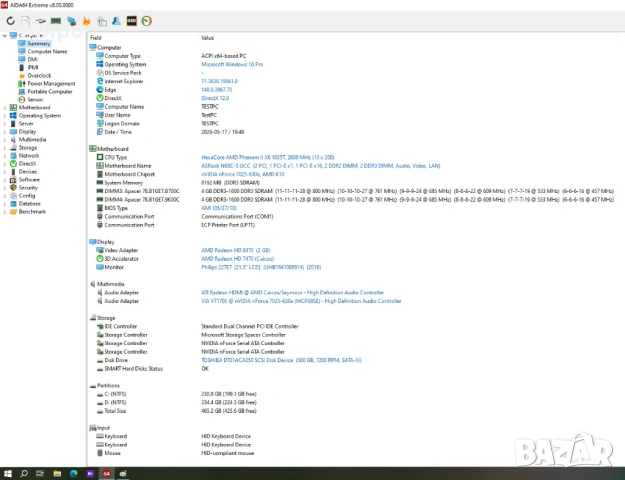
Task: Expand the Devices tree node arrow
Action: point(5,171)
